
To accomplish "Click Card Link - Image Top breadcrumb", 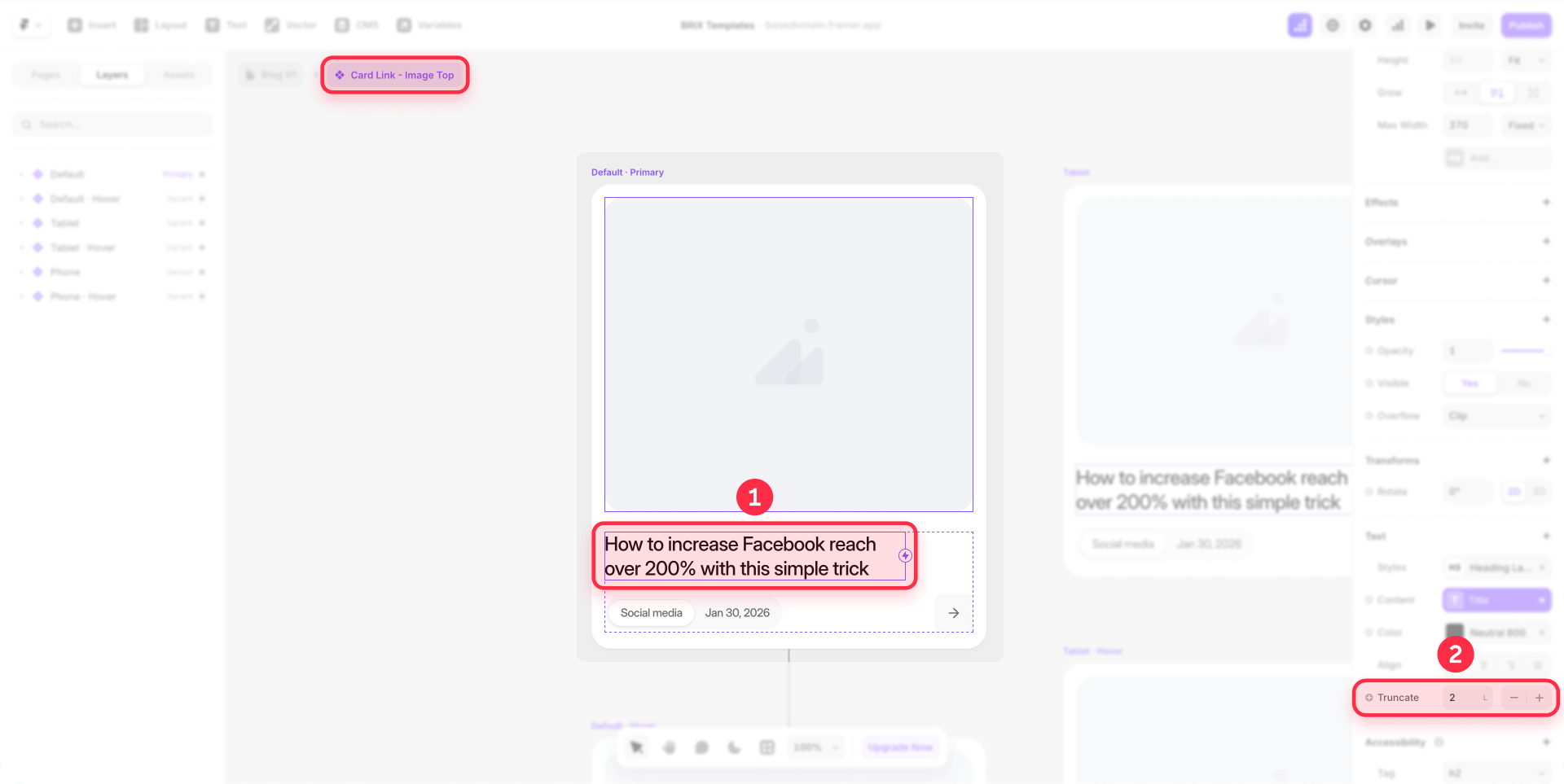I will coord(395,75).
